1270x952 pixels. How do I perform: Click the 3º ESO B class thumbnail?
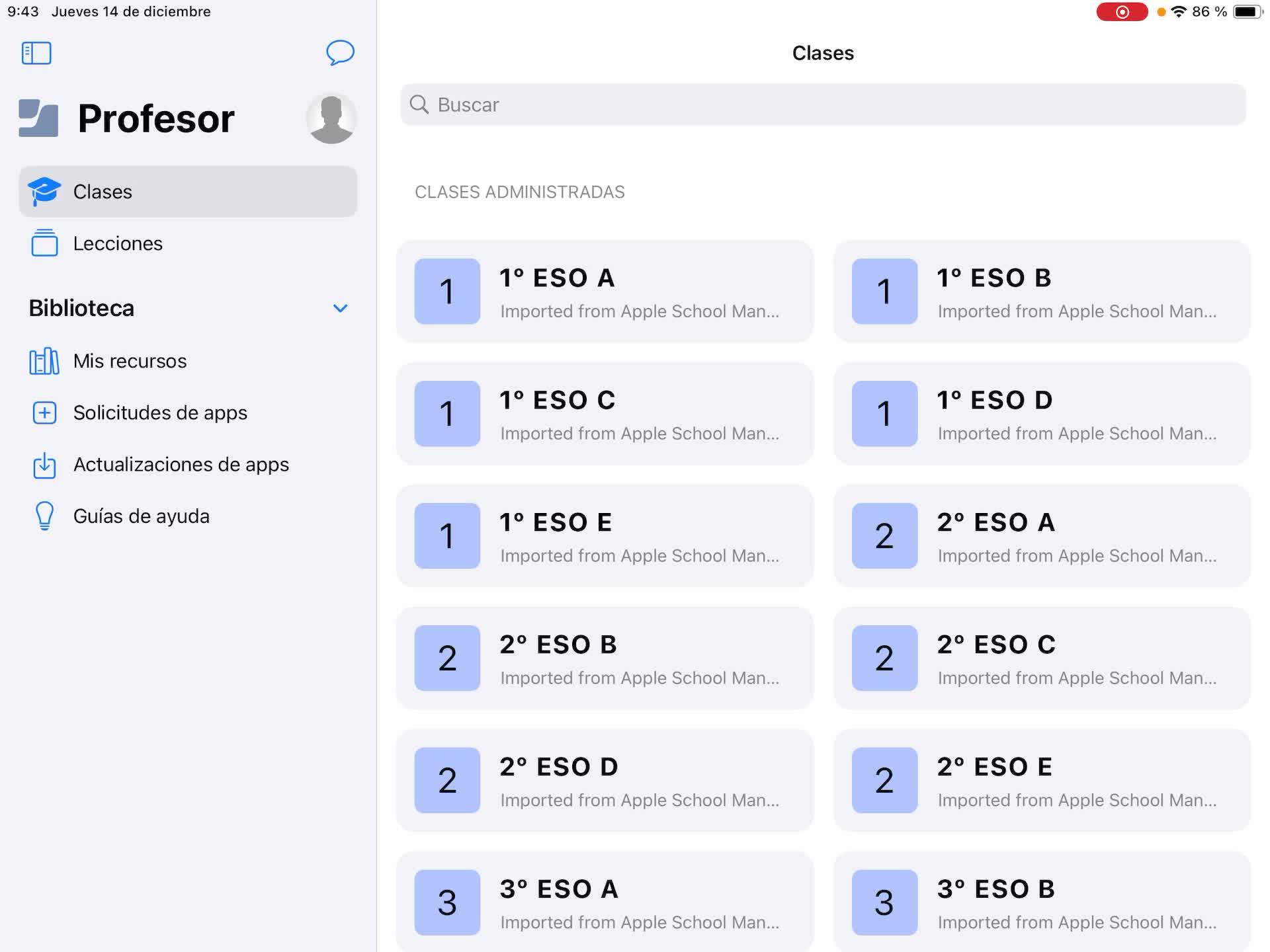coord(884,902)
